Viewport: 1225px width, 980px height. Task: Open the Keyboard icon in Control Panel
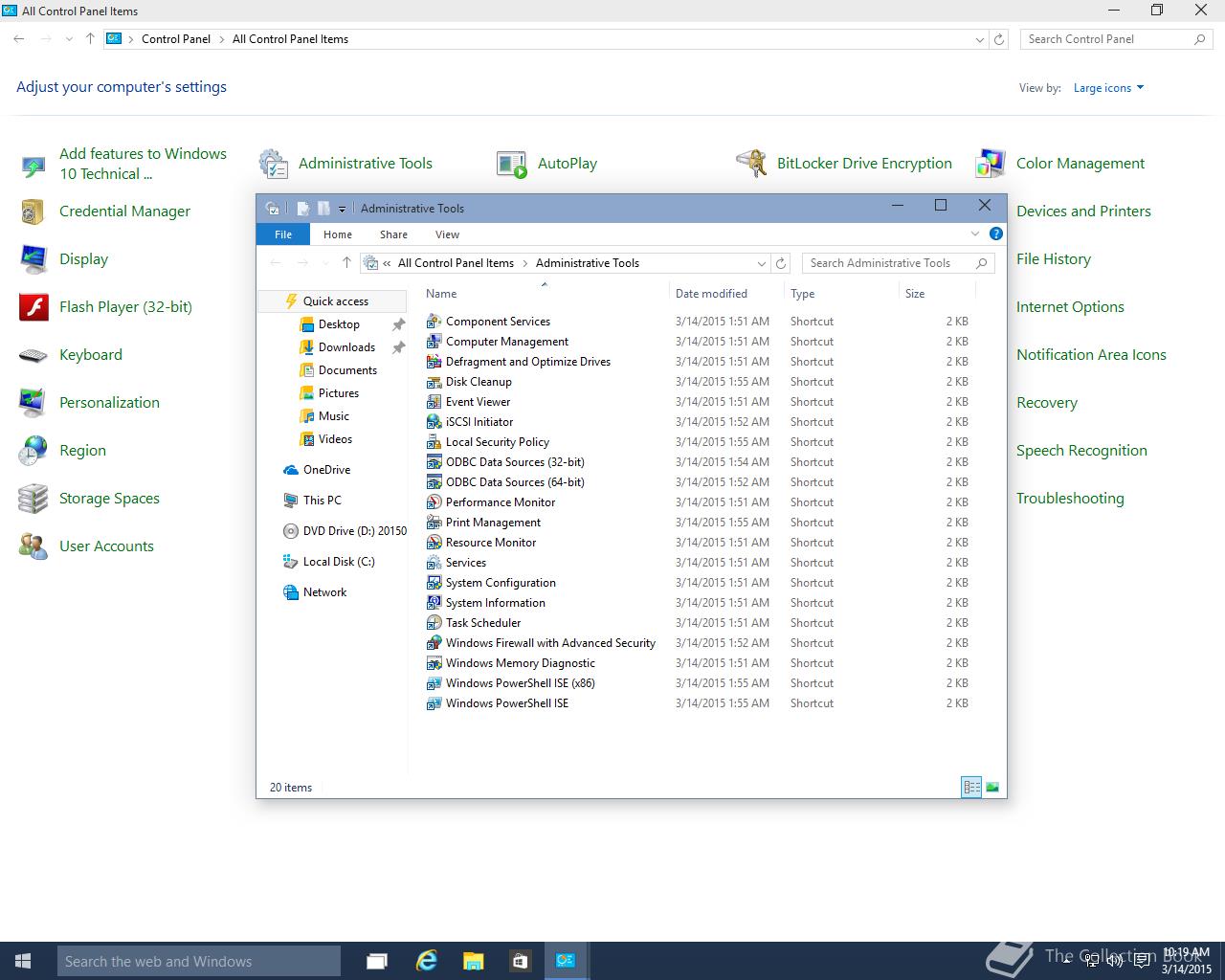click(33, 355)
